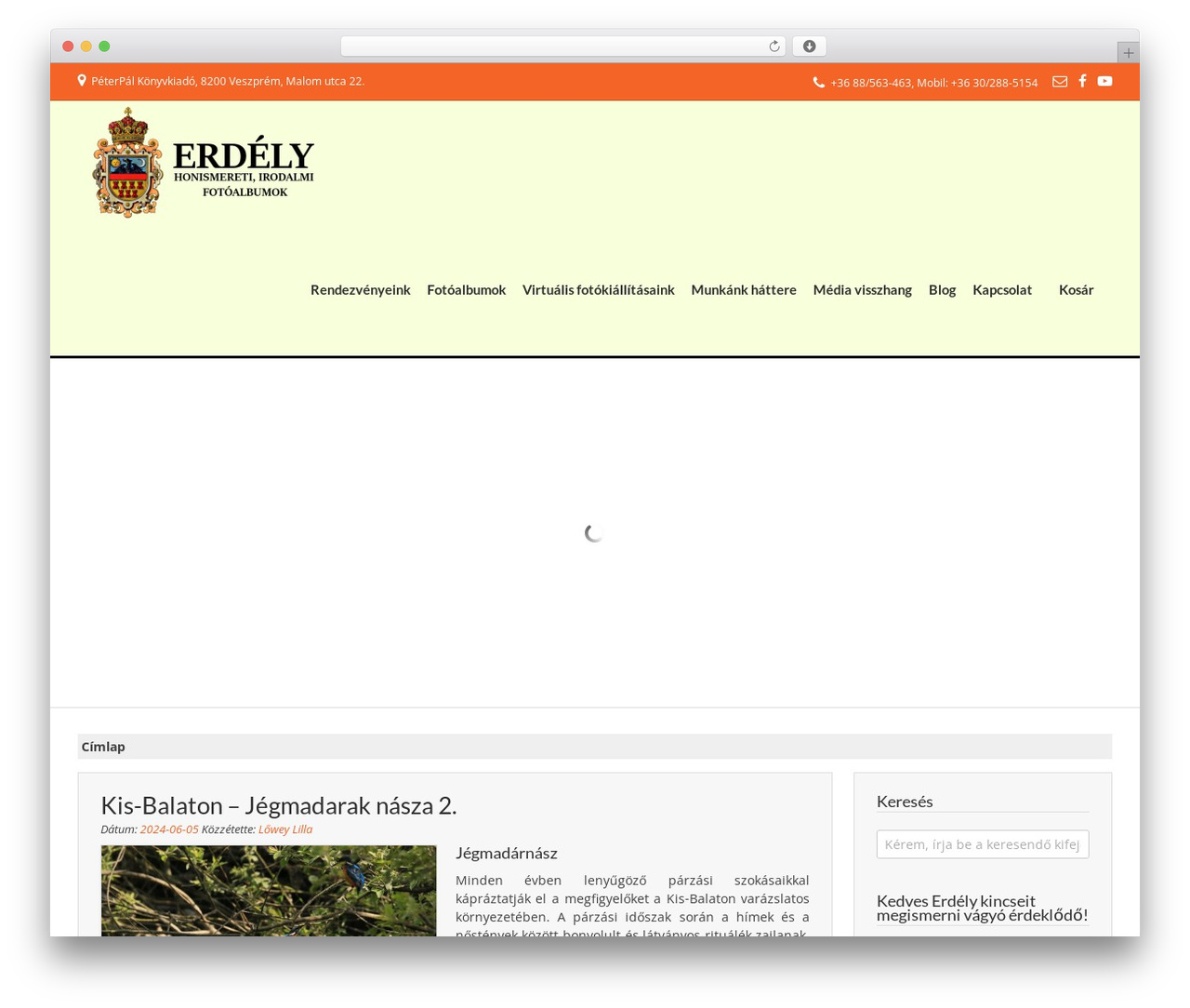Click the email envelope icon in top bar

point(1059,82)
